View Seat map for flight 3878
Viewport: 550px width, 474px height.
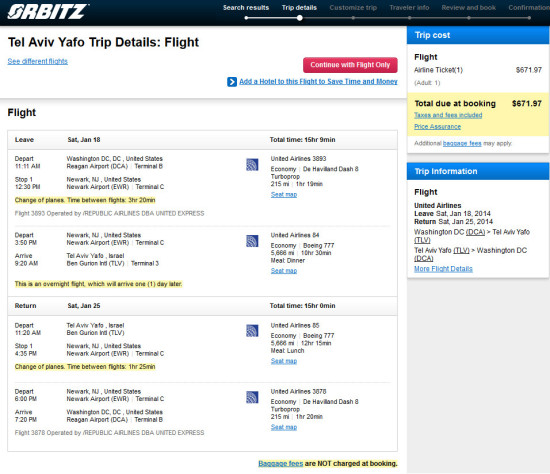click(x=284, y=427)
